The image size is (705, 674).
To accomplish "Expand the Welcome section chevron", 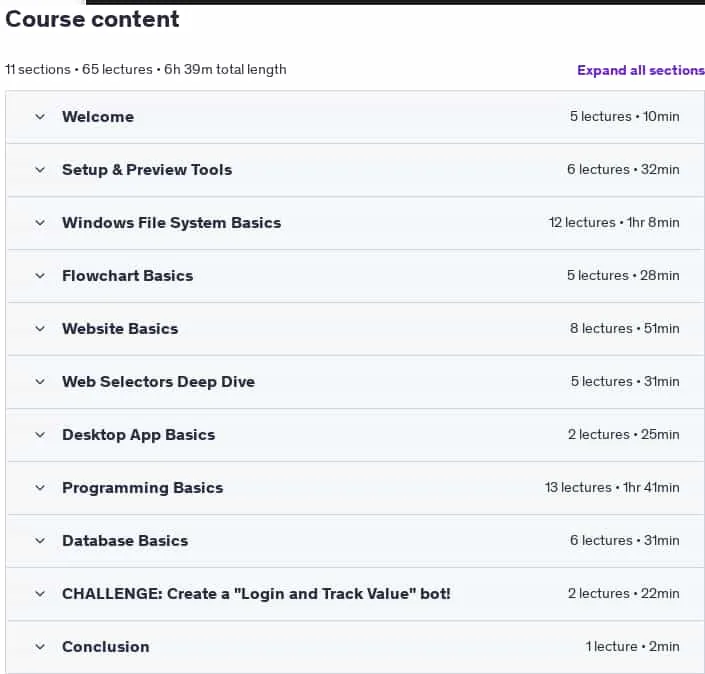I will click(40, 117).
